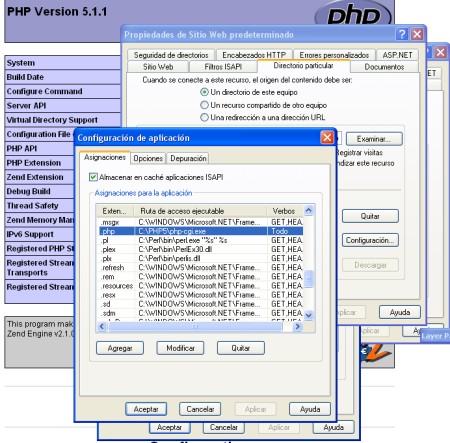Click the horizontal scroll-left arrow

(x=102, y=327)
